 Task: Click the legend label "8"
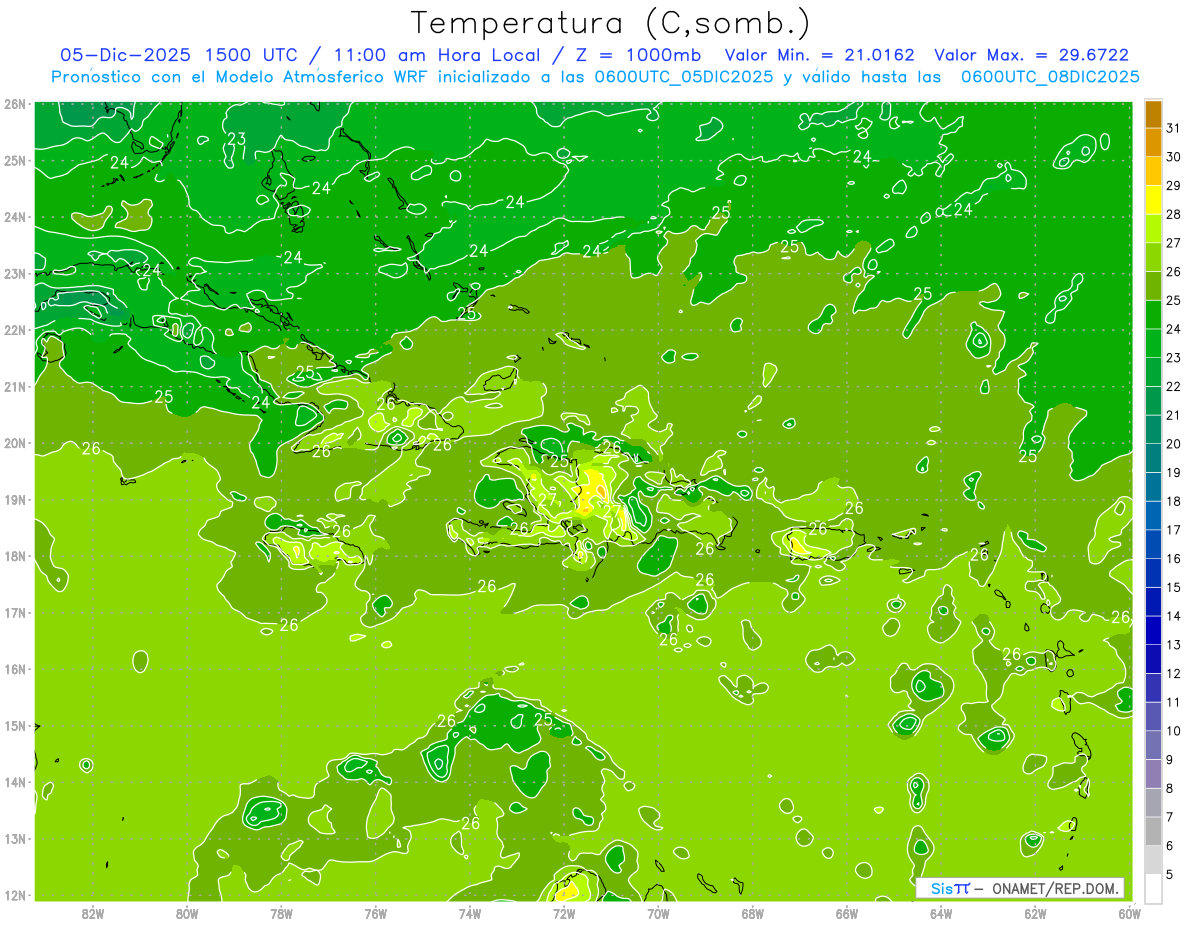tap(1169, 788)
